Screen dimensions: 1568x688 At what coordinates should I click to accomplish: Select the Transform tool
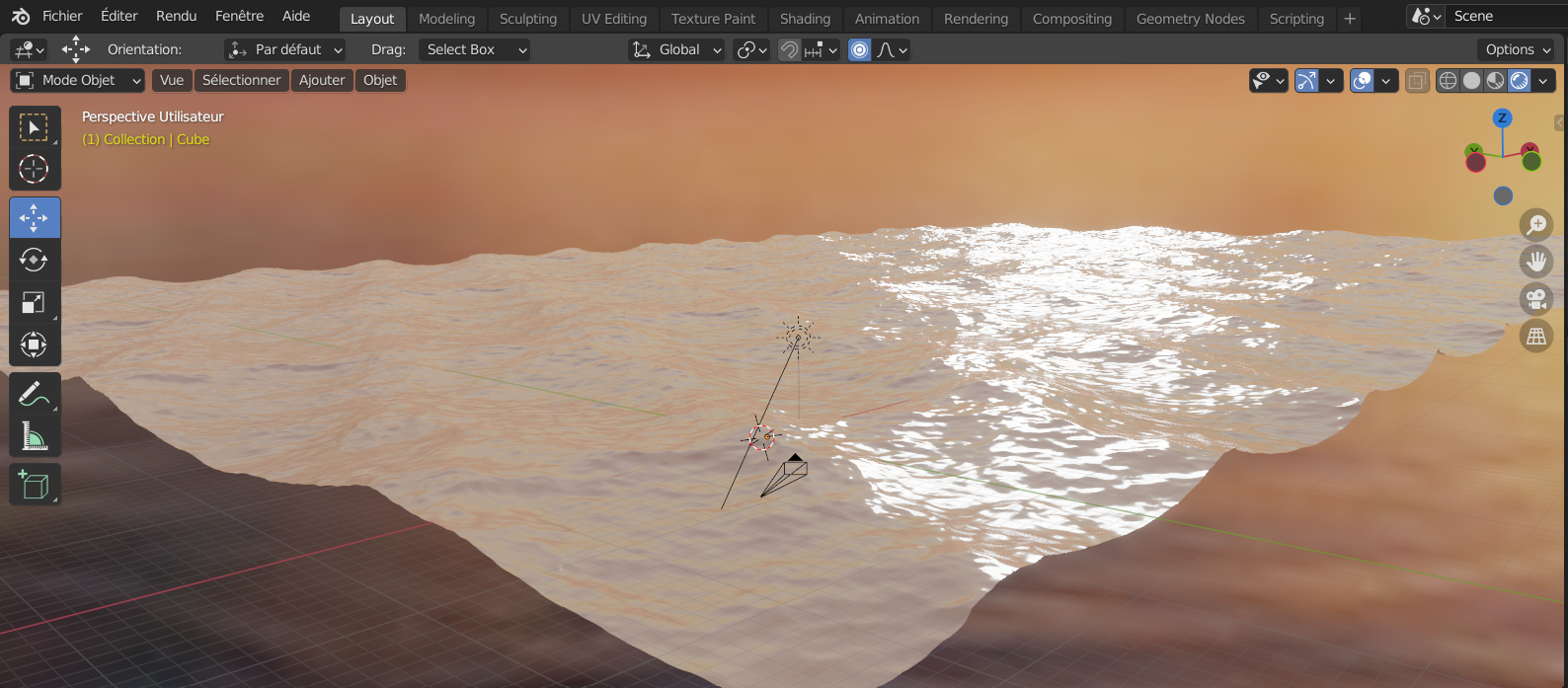35,344
